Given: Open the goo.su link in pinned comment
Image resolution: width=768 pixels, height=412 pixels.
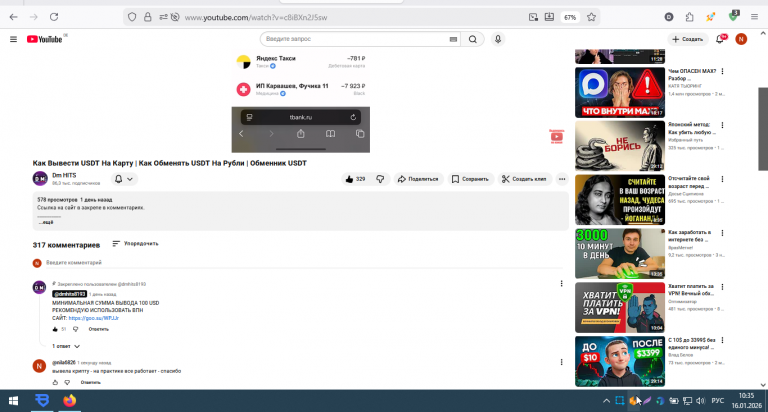Looking at the screenshot, I should [x=94, y=318].
